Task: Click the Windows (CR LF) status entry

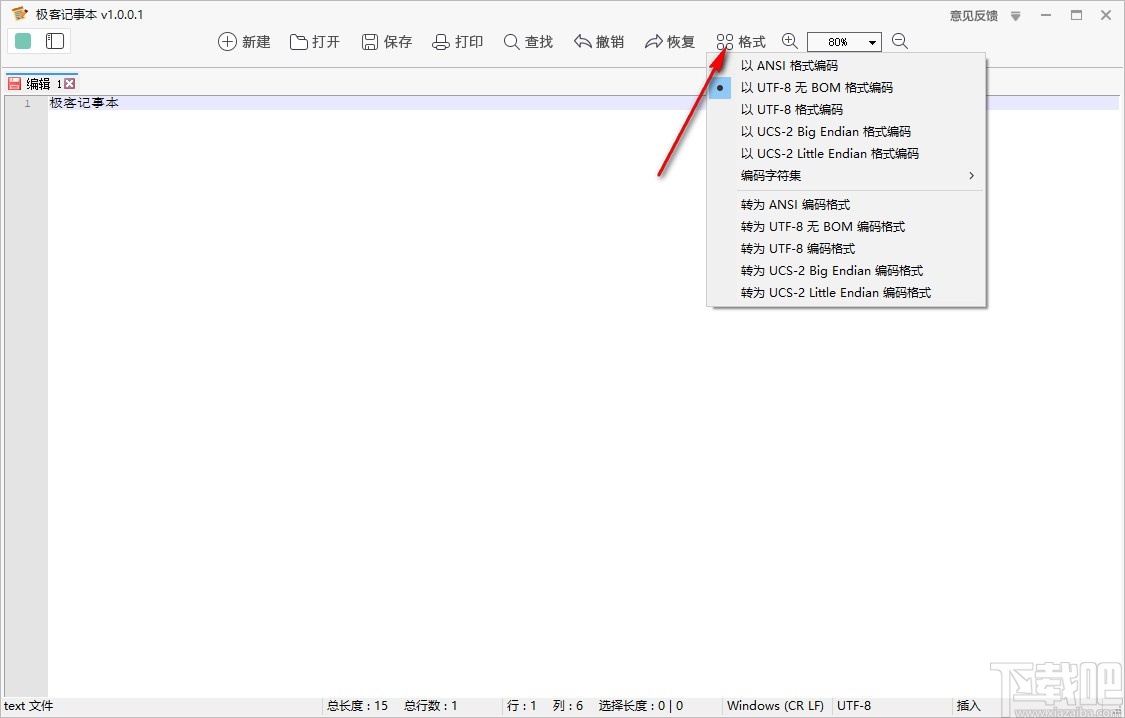Action: click(x=775, y=706)
